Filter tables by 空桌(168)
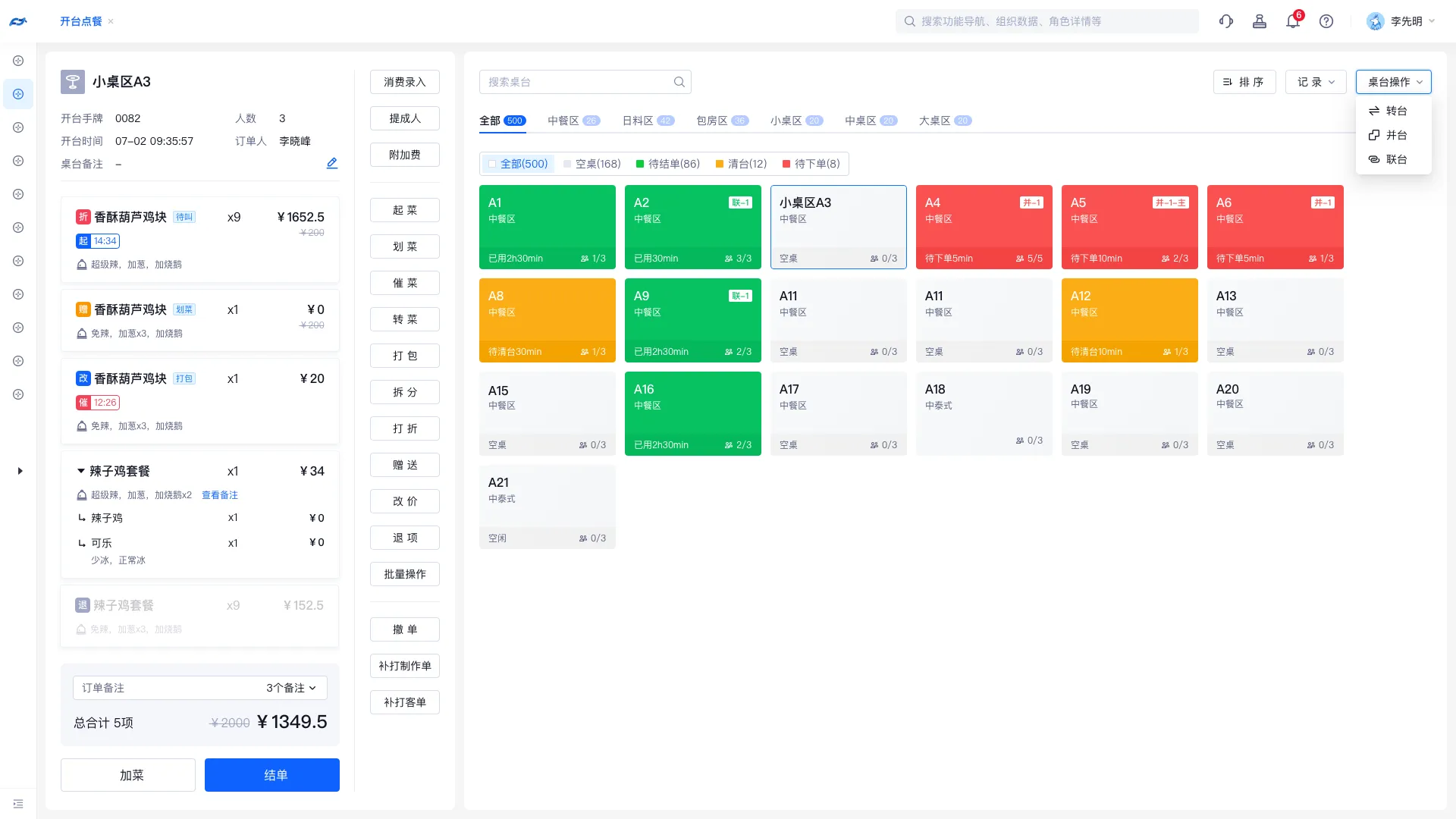Image resolution: width=1456 pixels, height=819 pixels. coord(591,164)
